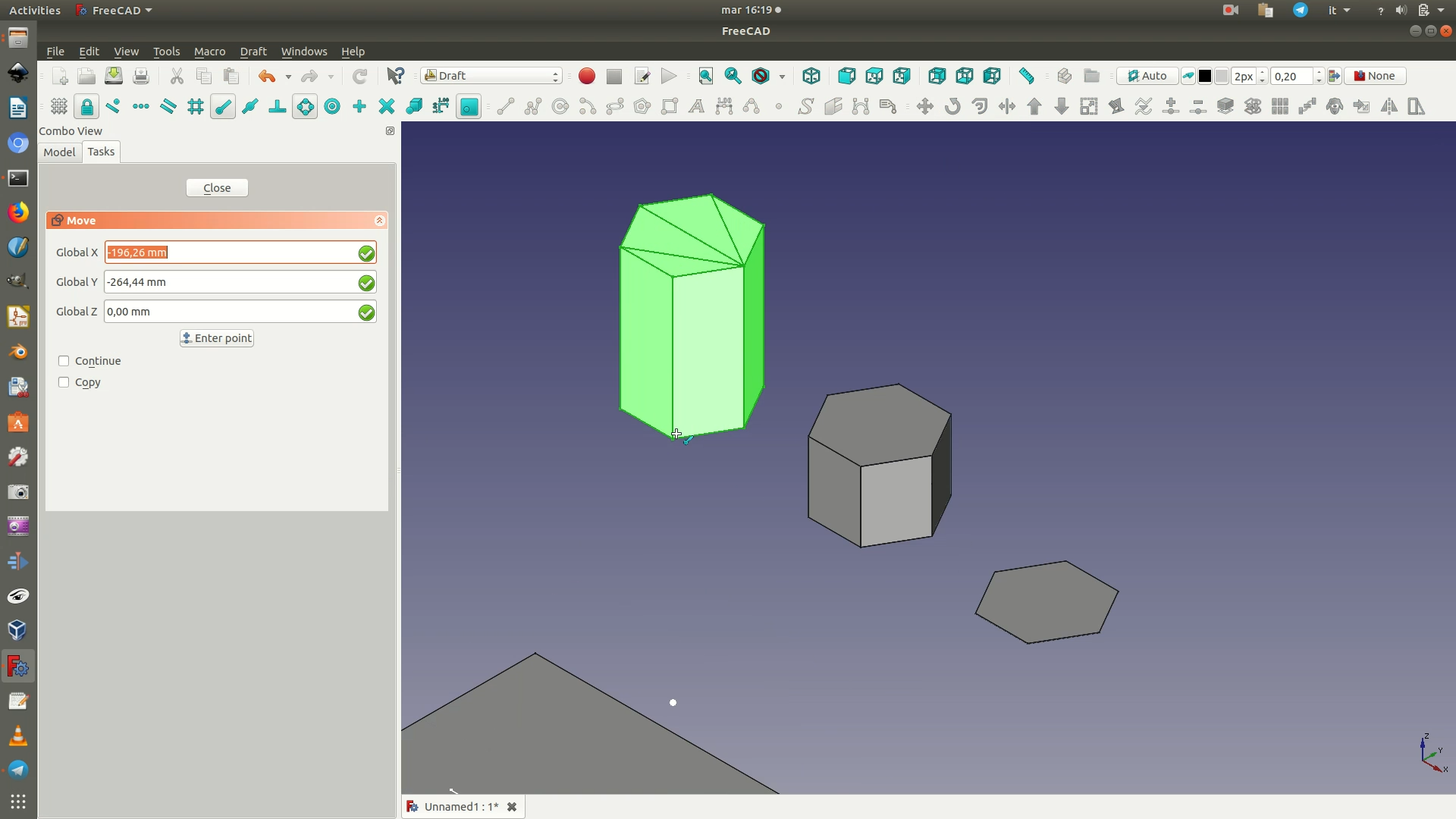
Task: Toggle snap dimensions icon
Action: coord(441,107)
